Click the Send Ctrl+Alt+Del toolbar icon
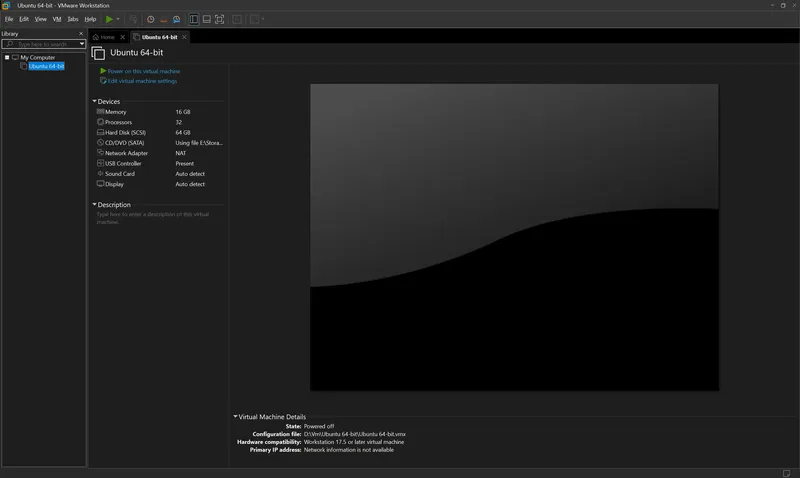This screenshot has height=478, width=800. point(133,19)
